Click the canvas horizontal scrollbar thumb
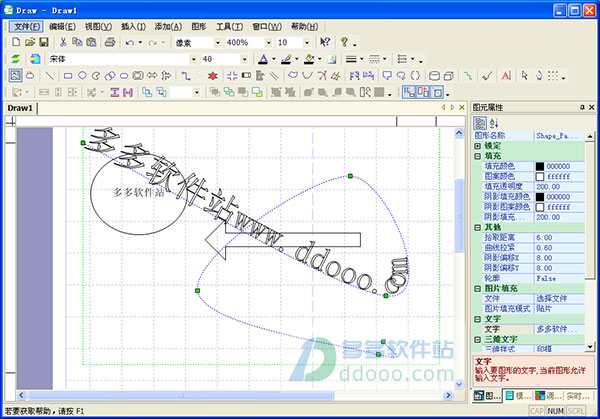 click(181, 395)
